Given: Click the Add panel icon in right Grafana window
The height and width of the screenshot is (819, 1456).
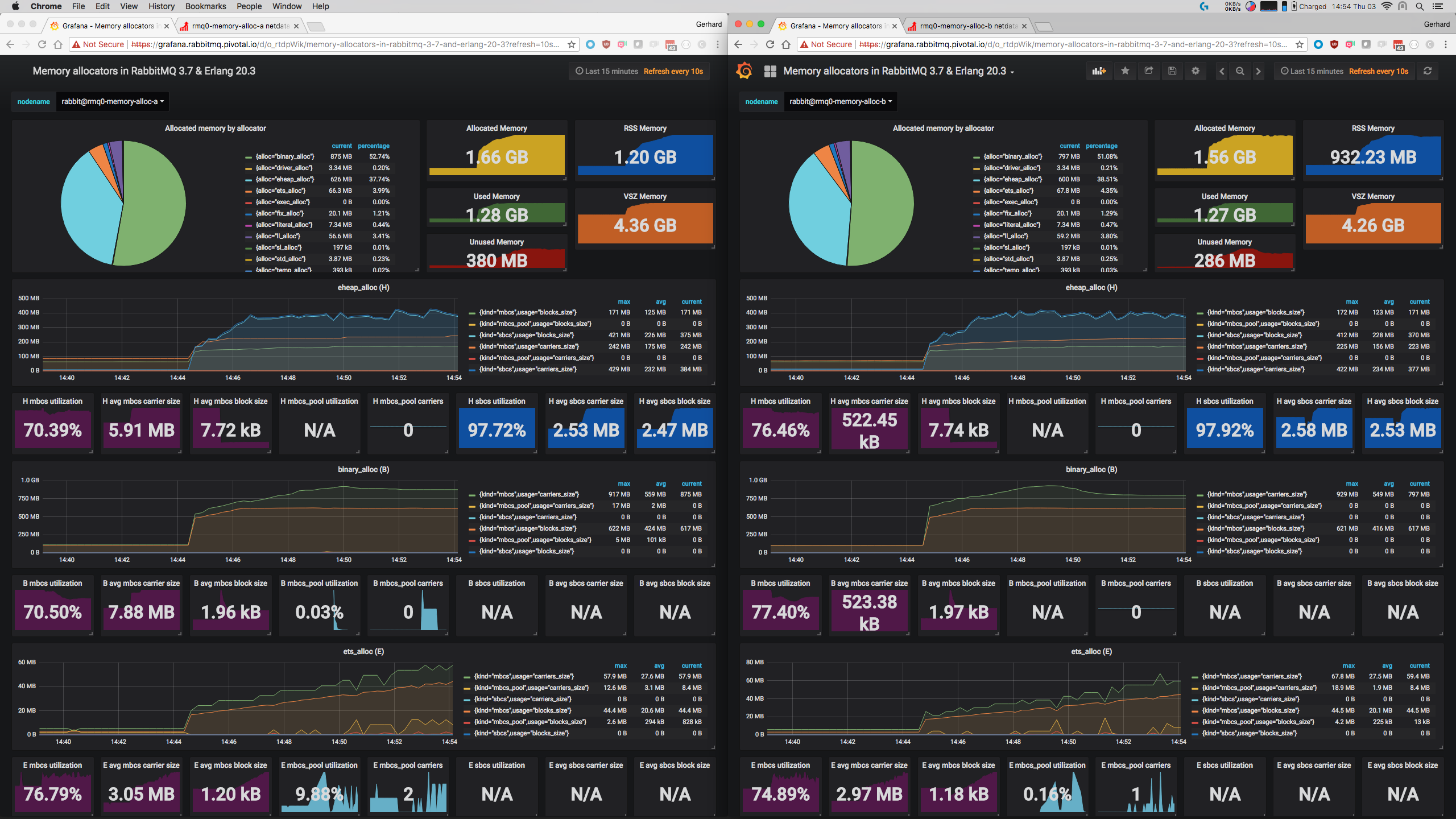Looking at the screenshot, I should click(x=1099, y=71).
